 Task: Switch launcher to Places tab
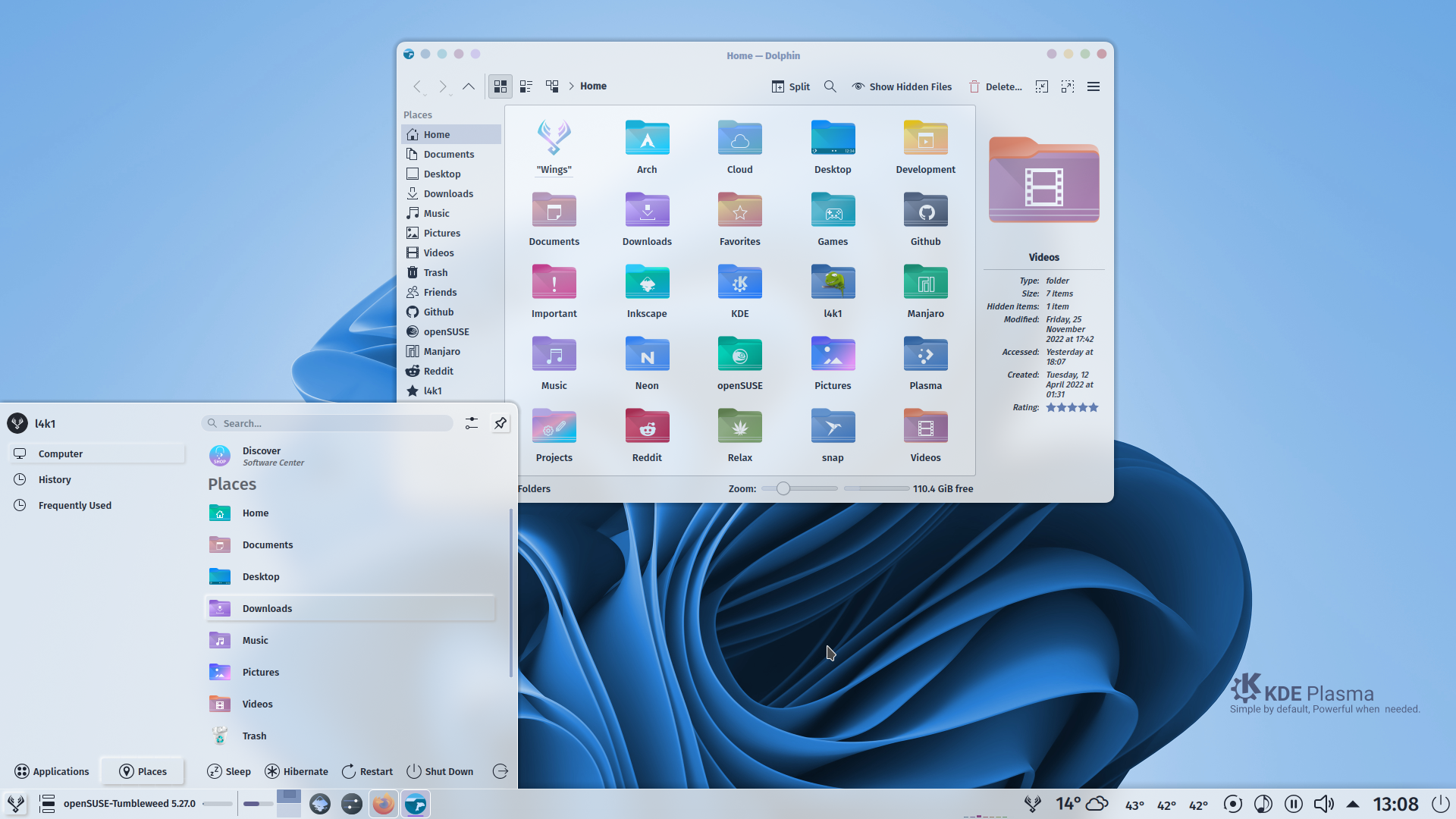click(x=143, y=771)
